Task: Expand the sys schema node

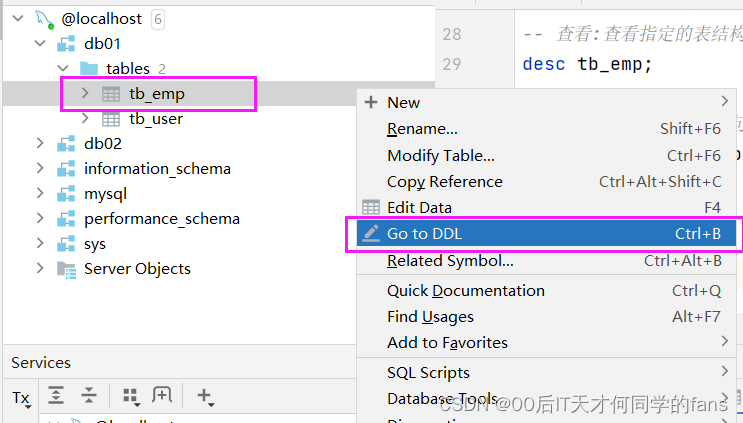Action: [x=40, y=243]
